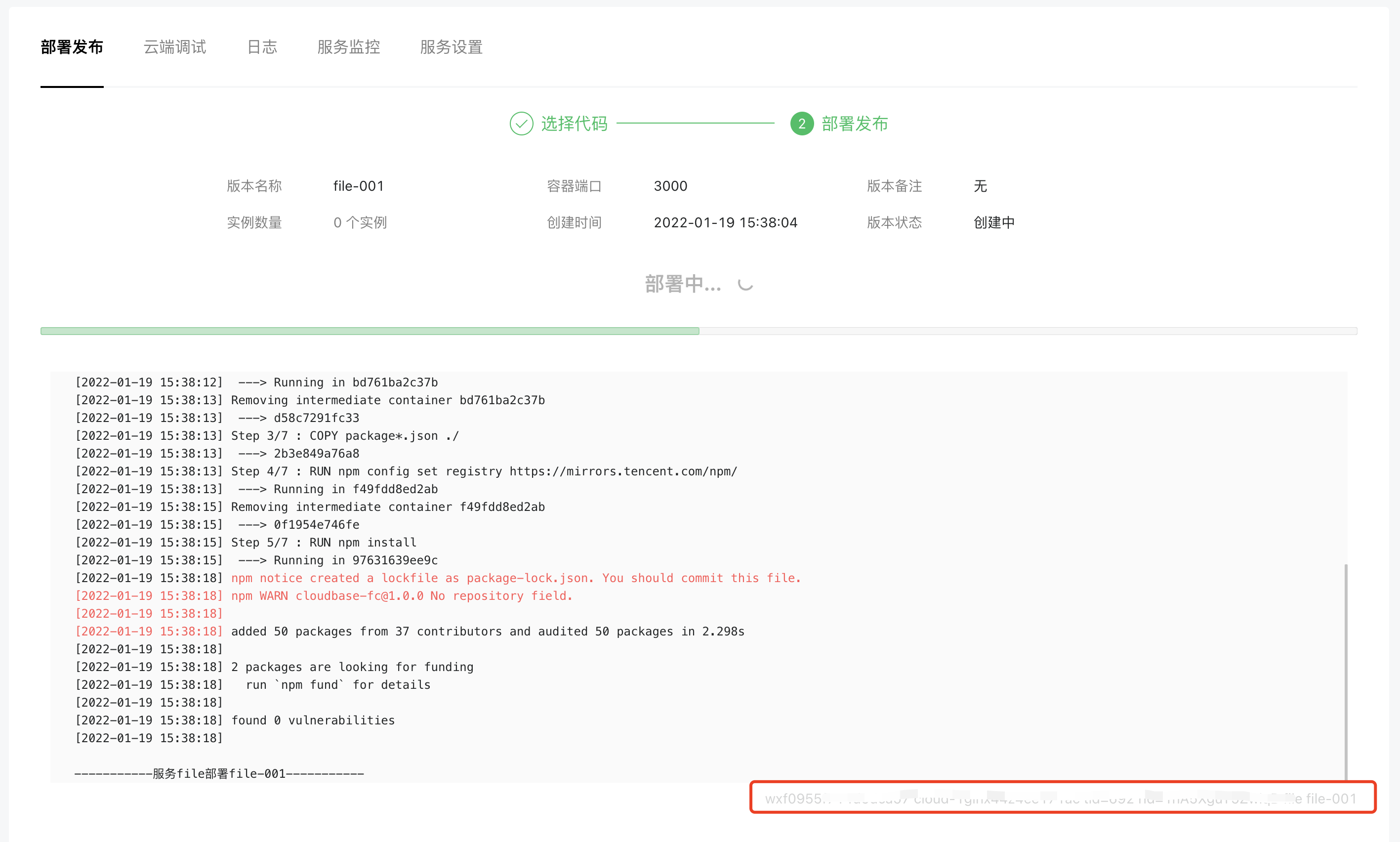Viewport: 1400px width, 842px height.
Task: Click the step 2 circle icon
Action: tap(802, 124)
